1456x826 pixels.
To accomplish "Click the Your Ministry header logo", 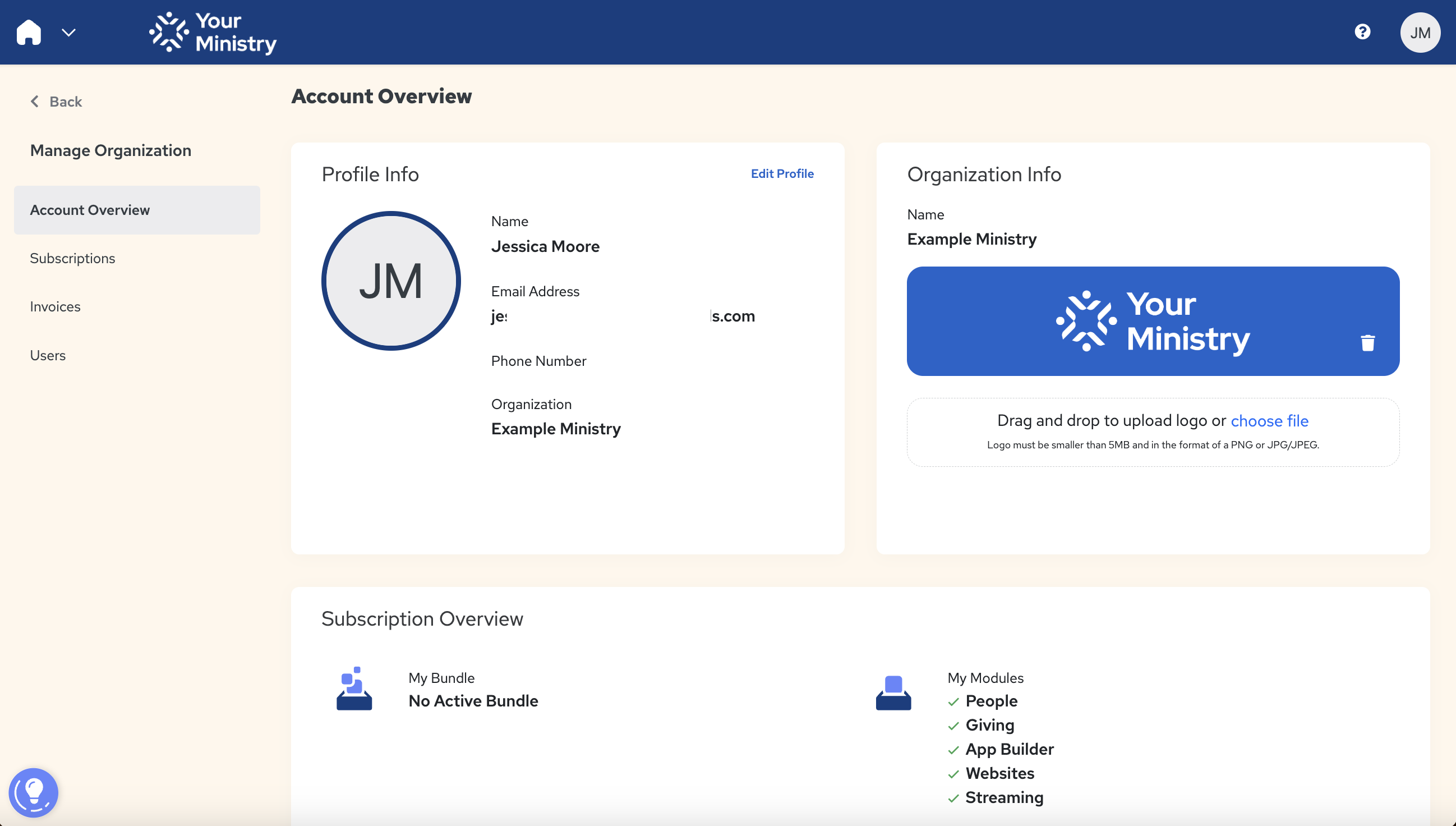I will pos(213,33).
